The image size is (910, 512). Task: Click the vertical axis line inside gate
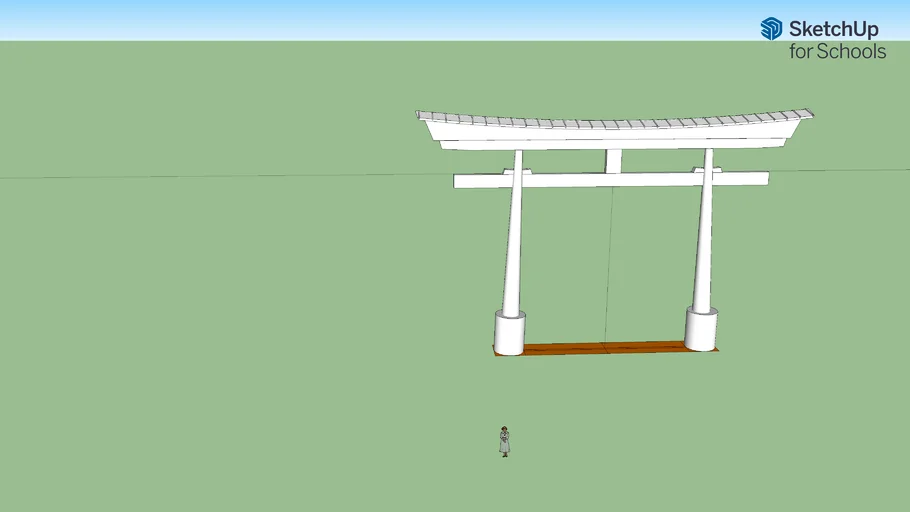tap(611, 260)
